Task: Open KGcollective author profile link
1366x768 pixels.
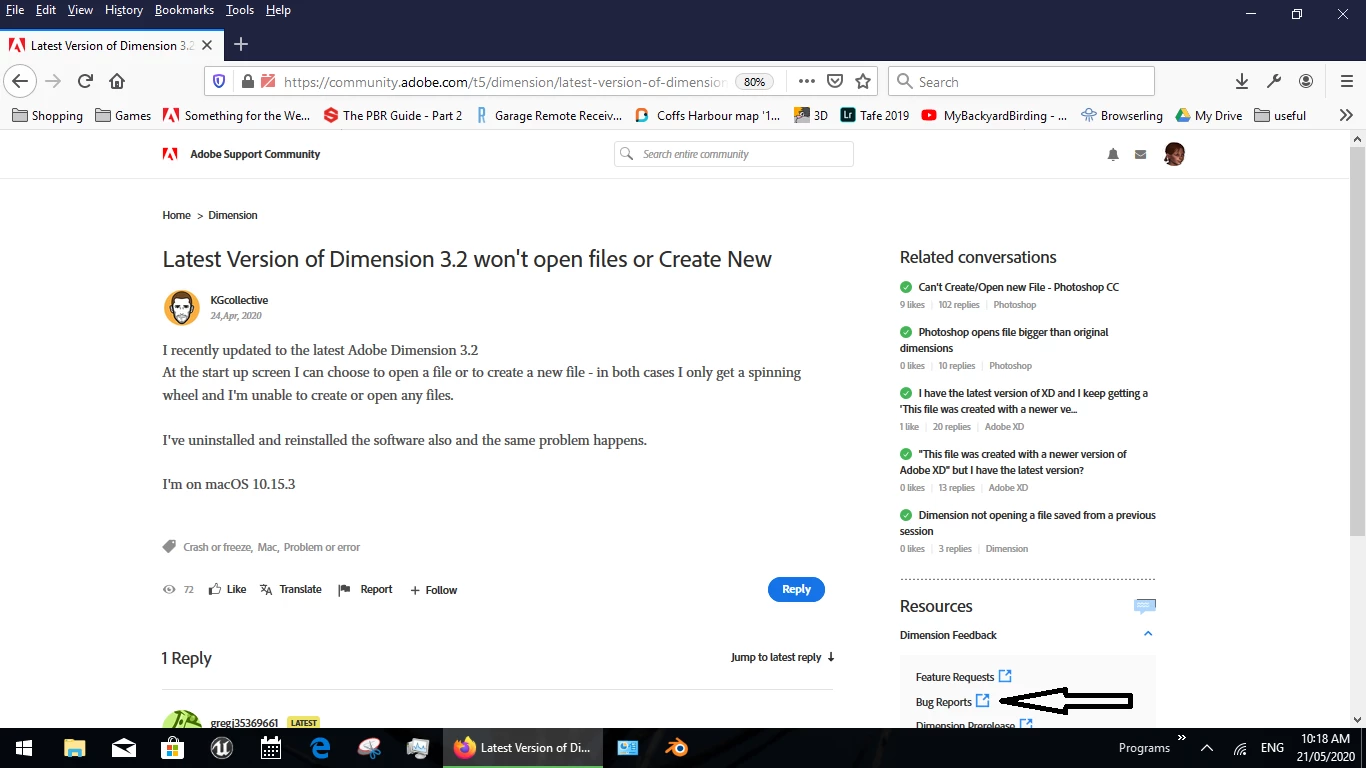Action: pos(239,300)
